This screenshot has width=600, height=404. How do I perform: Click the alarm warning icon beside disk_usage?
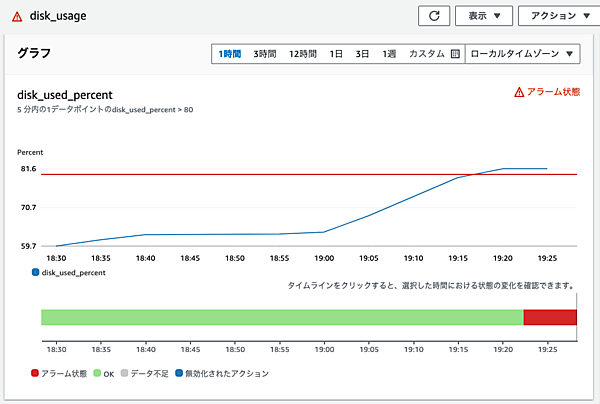(17, 17)
